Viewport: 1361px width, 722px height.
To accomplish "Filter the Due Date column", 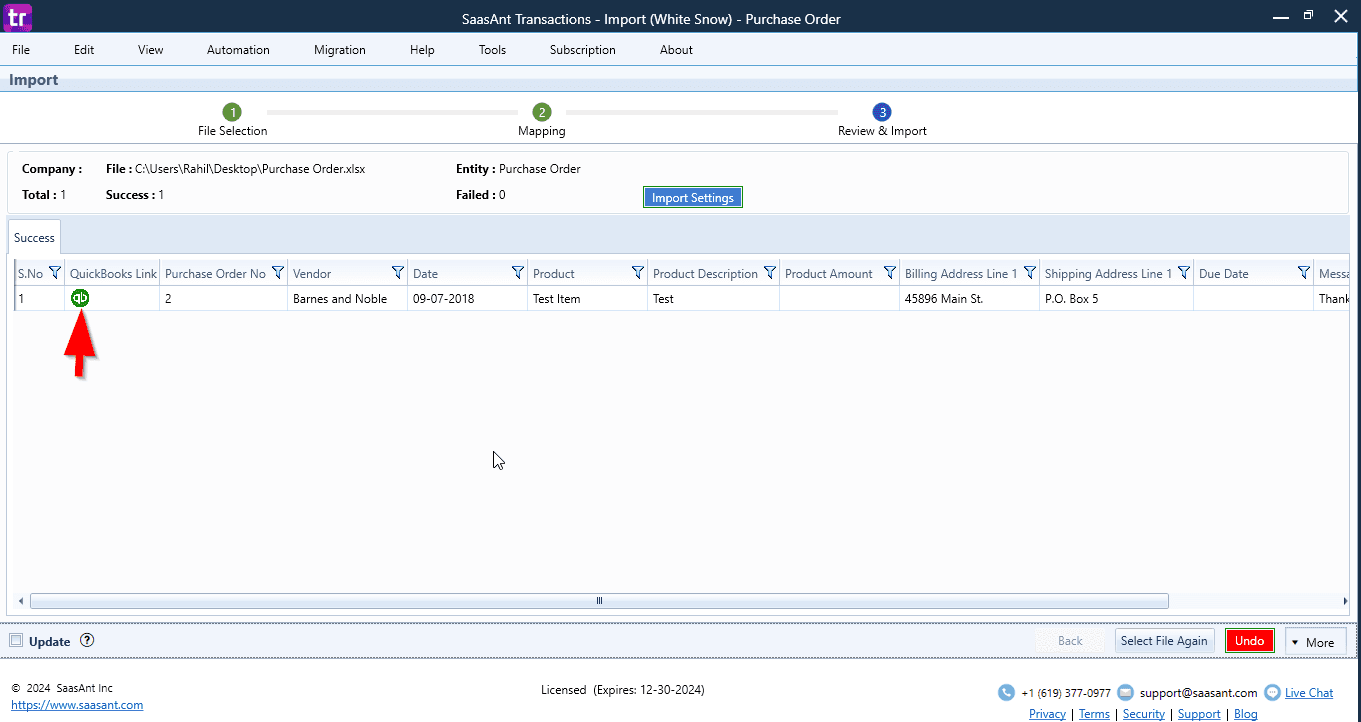I will point(1304,273).
